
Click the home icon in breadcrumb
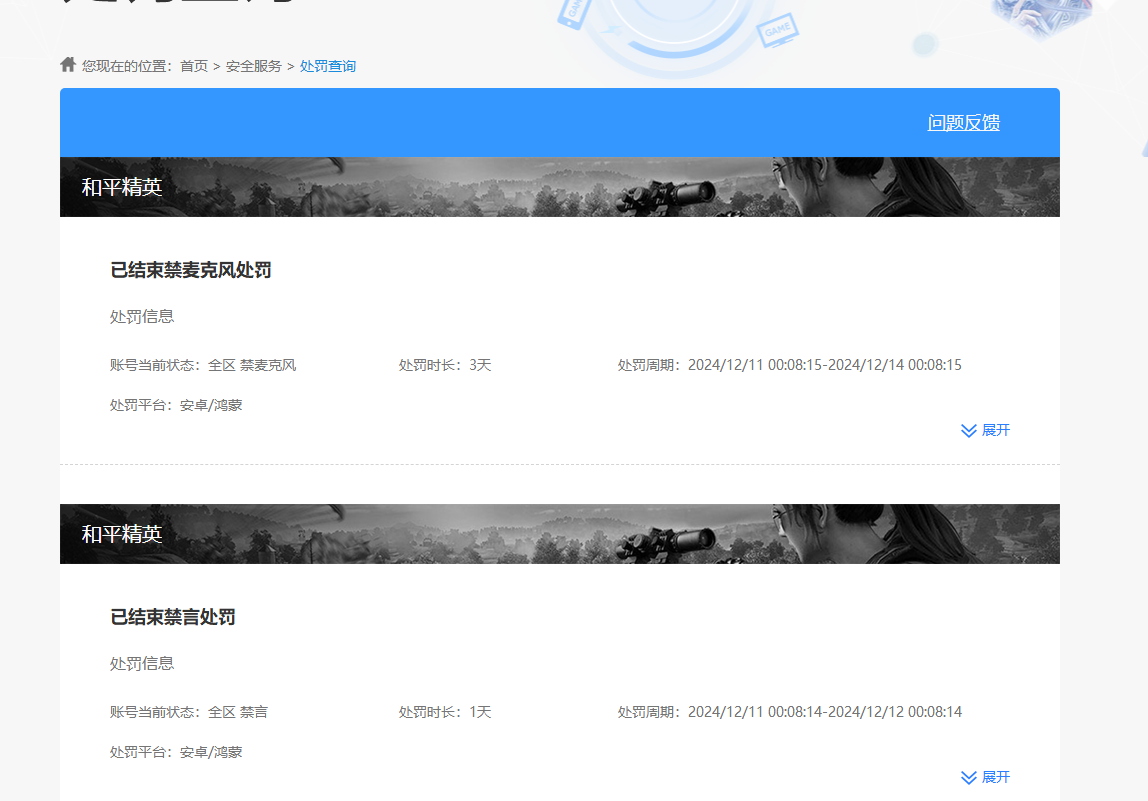(x=68, y=64)
